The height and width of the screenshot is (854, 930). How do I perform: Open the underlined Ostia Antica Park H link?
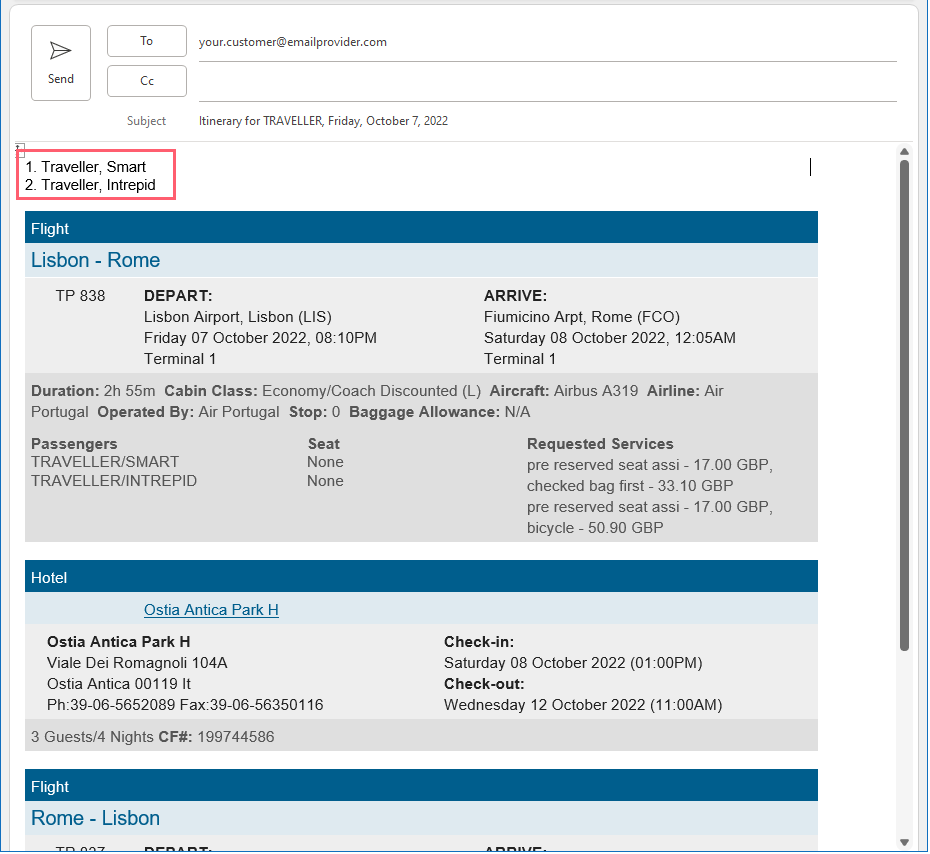pos(211,609)
